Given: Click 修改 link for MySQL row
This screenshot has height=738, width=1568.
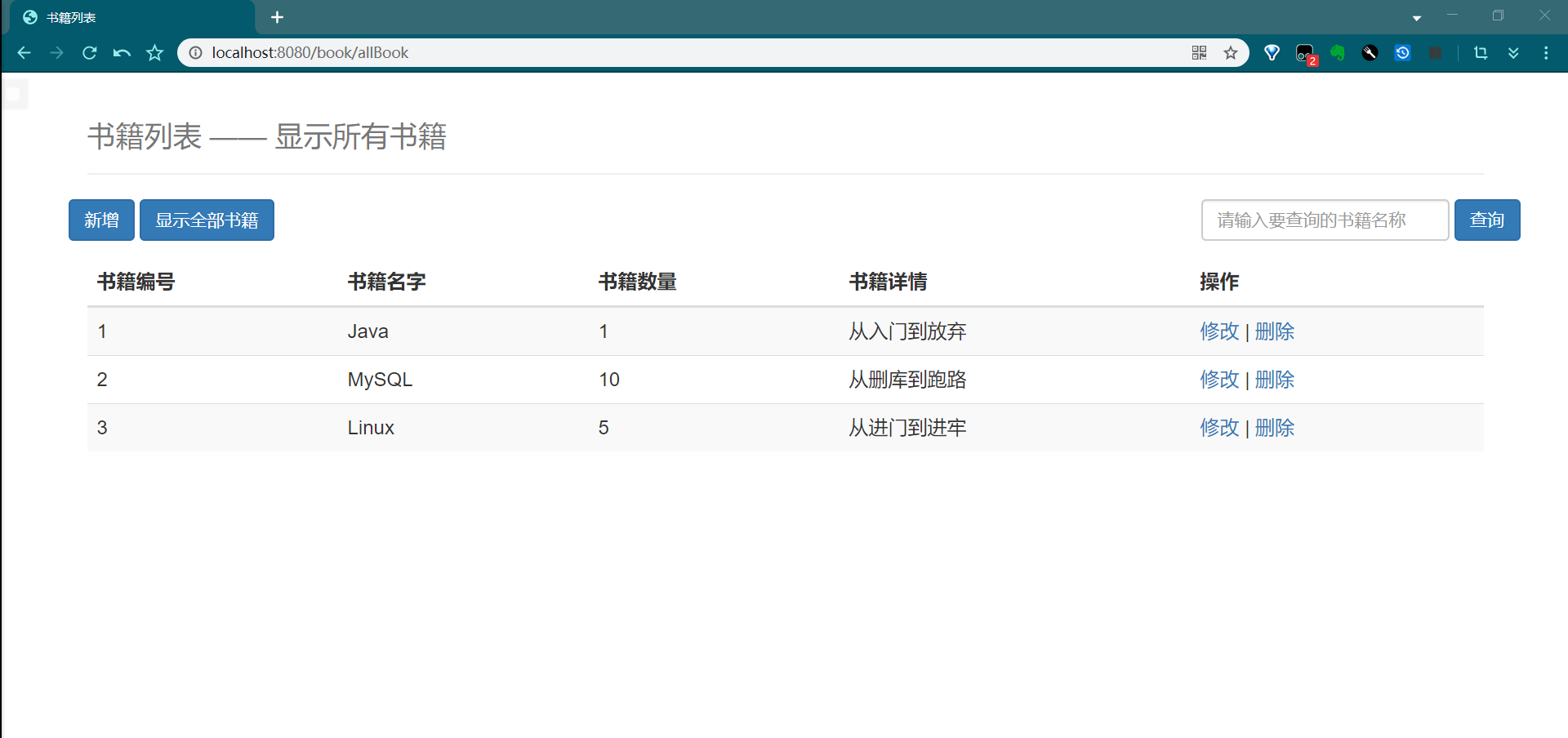Looking at the screenshot, I should [1219, 380].
